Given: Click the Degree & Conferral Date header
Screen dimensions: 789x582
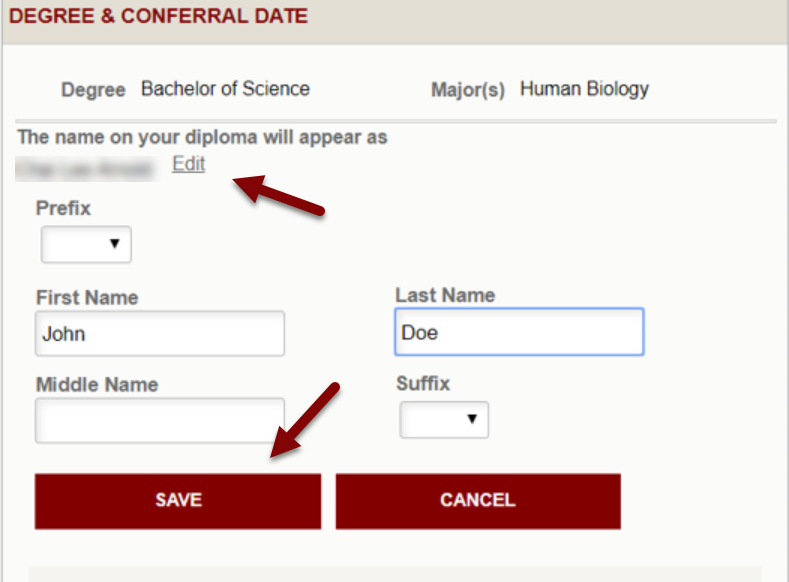Looking at the screenshot, I should (x=159, y=16).
